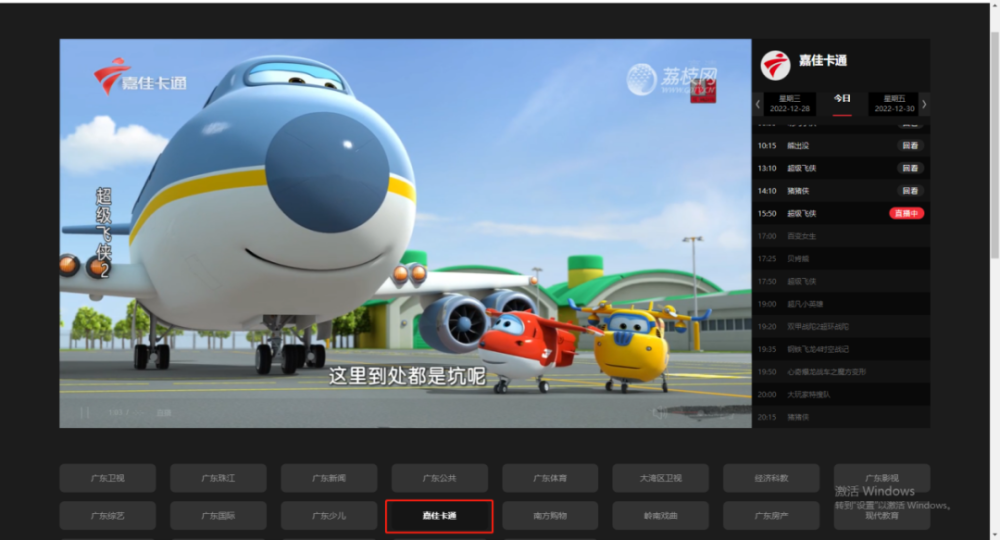Switch to the 南方购物 channel
The image size is (1000, 540).
(550, 516)
